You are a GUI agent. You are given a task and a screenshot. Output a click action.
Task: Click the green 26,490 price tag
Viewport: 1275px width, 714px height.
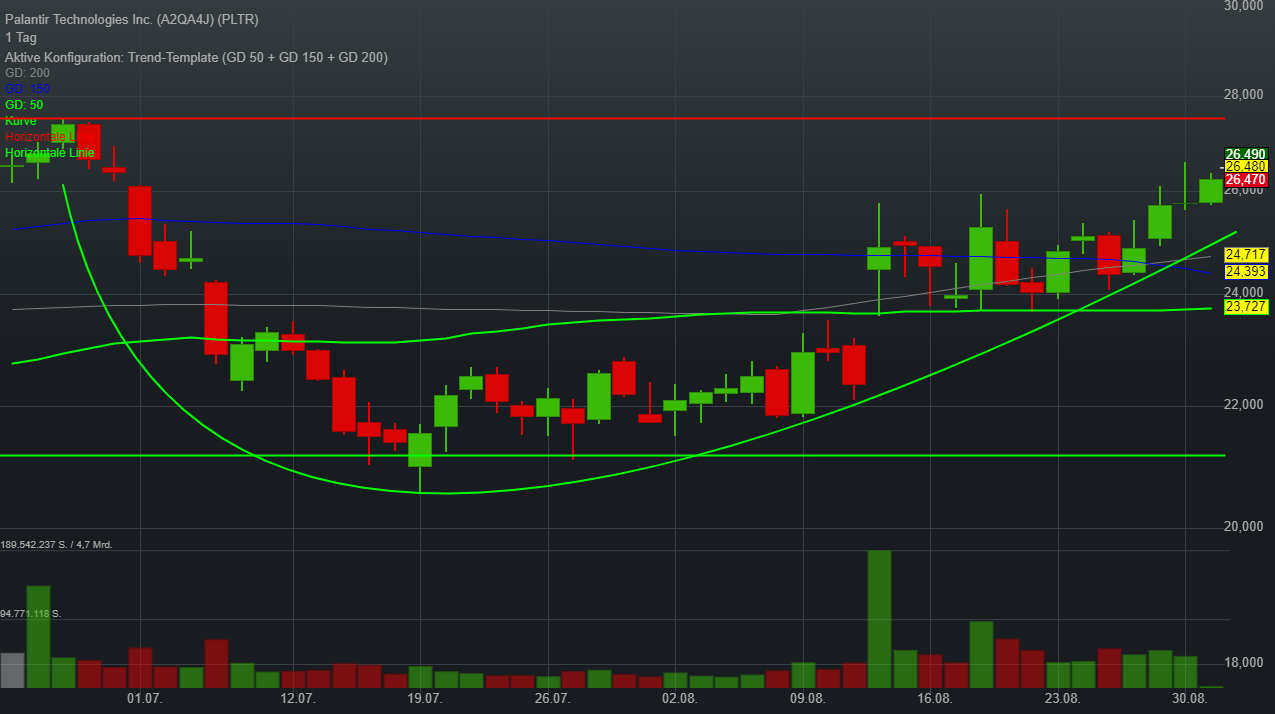(x=1246, y=154)
